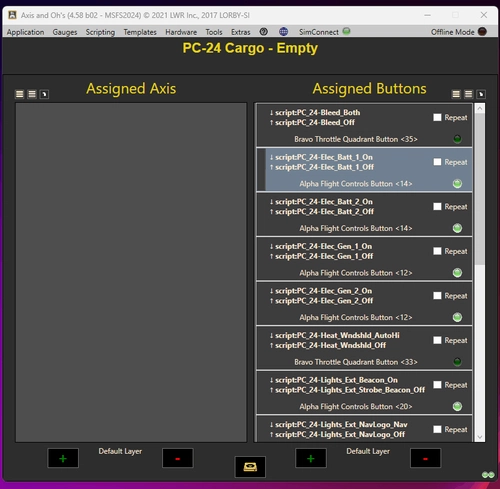This screenshot has height=489, width=500.
Task: Click Default Layer label under Assigned Buttons
Action: point(368,451)
